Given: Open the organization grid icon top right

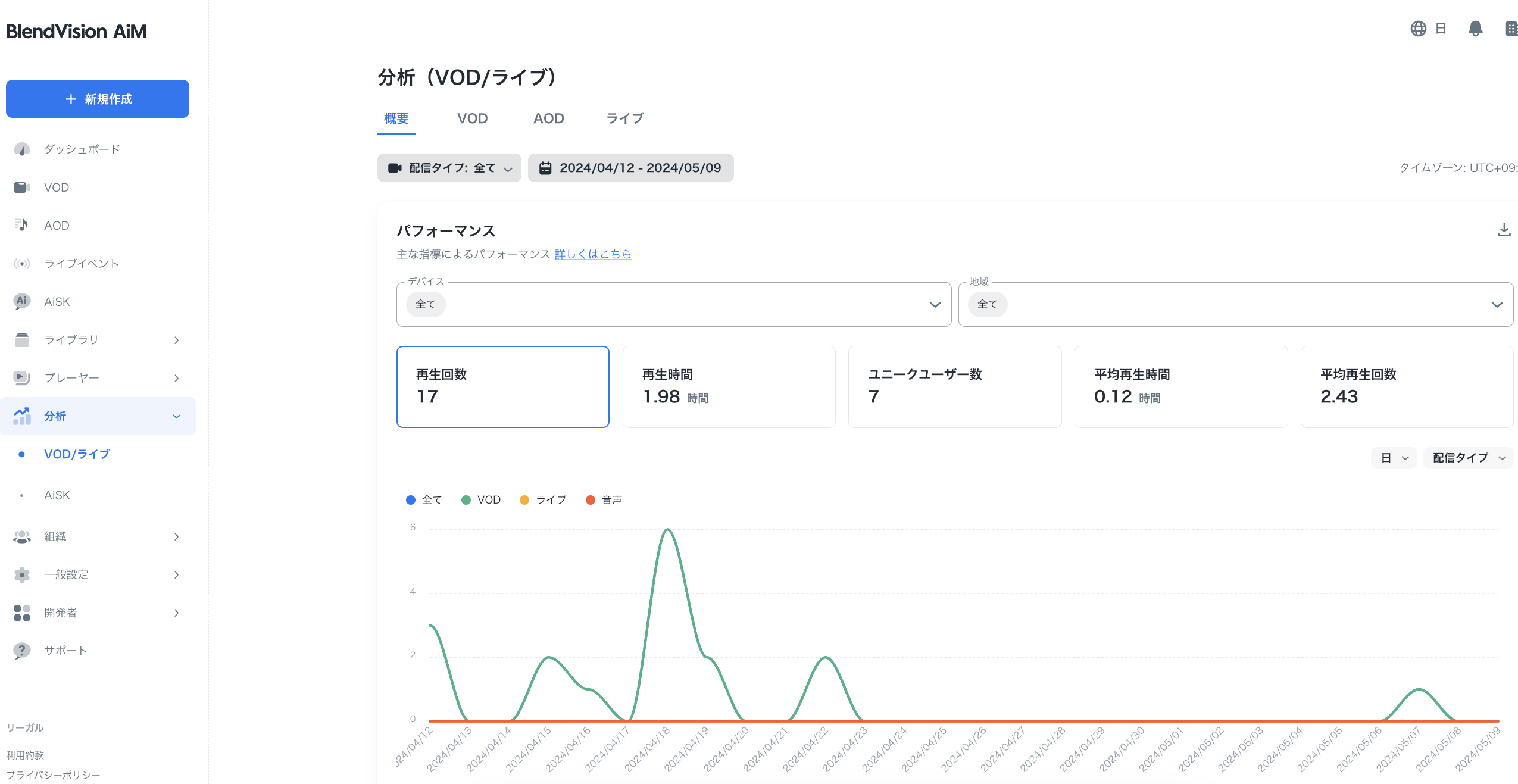Looking at the screenshot, I should coord(1511,29).
